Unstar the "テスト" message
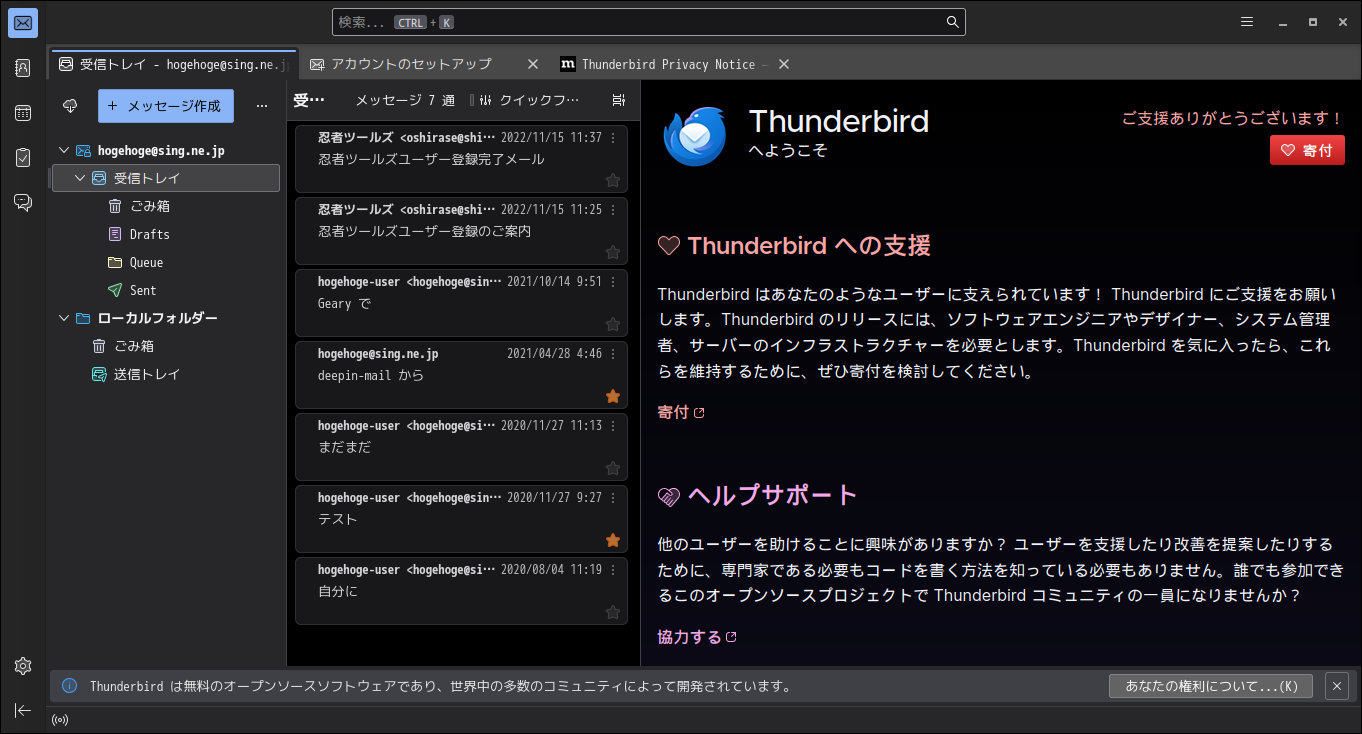The width and height of the screenshot is (1362, 734). [x=613, y=542]
